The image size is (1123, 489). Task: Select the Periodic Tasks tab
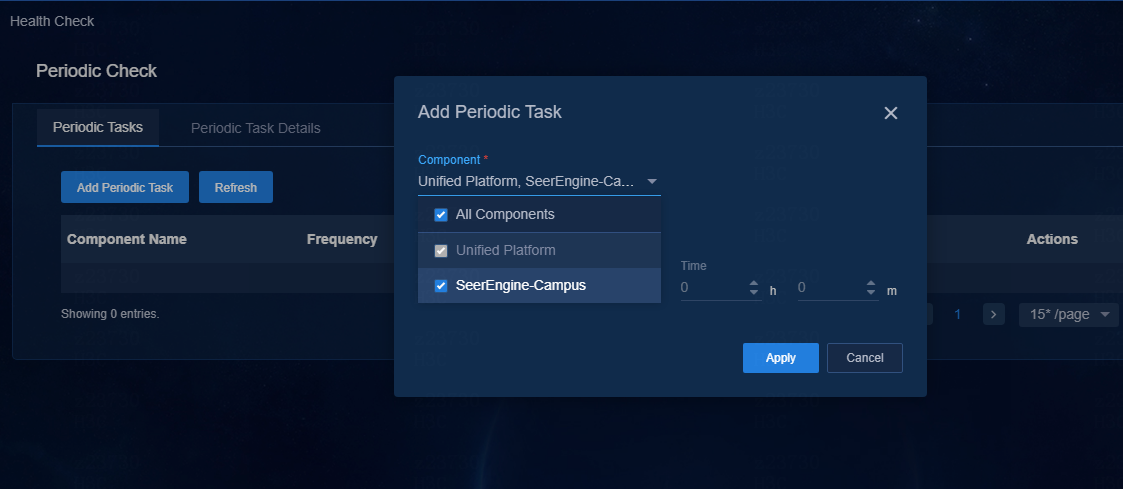(98, 127)
